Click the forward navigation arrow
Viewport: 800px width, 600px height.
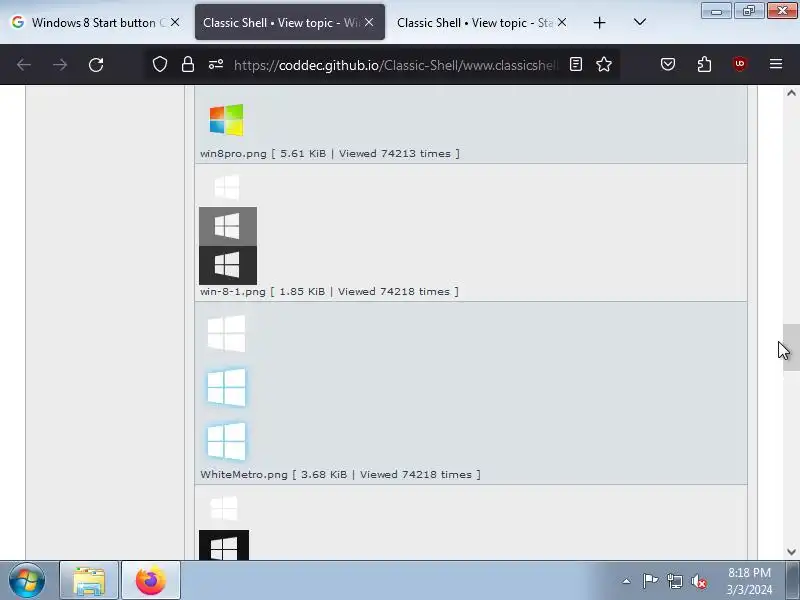60,65
